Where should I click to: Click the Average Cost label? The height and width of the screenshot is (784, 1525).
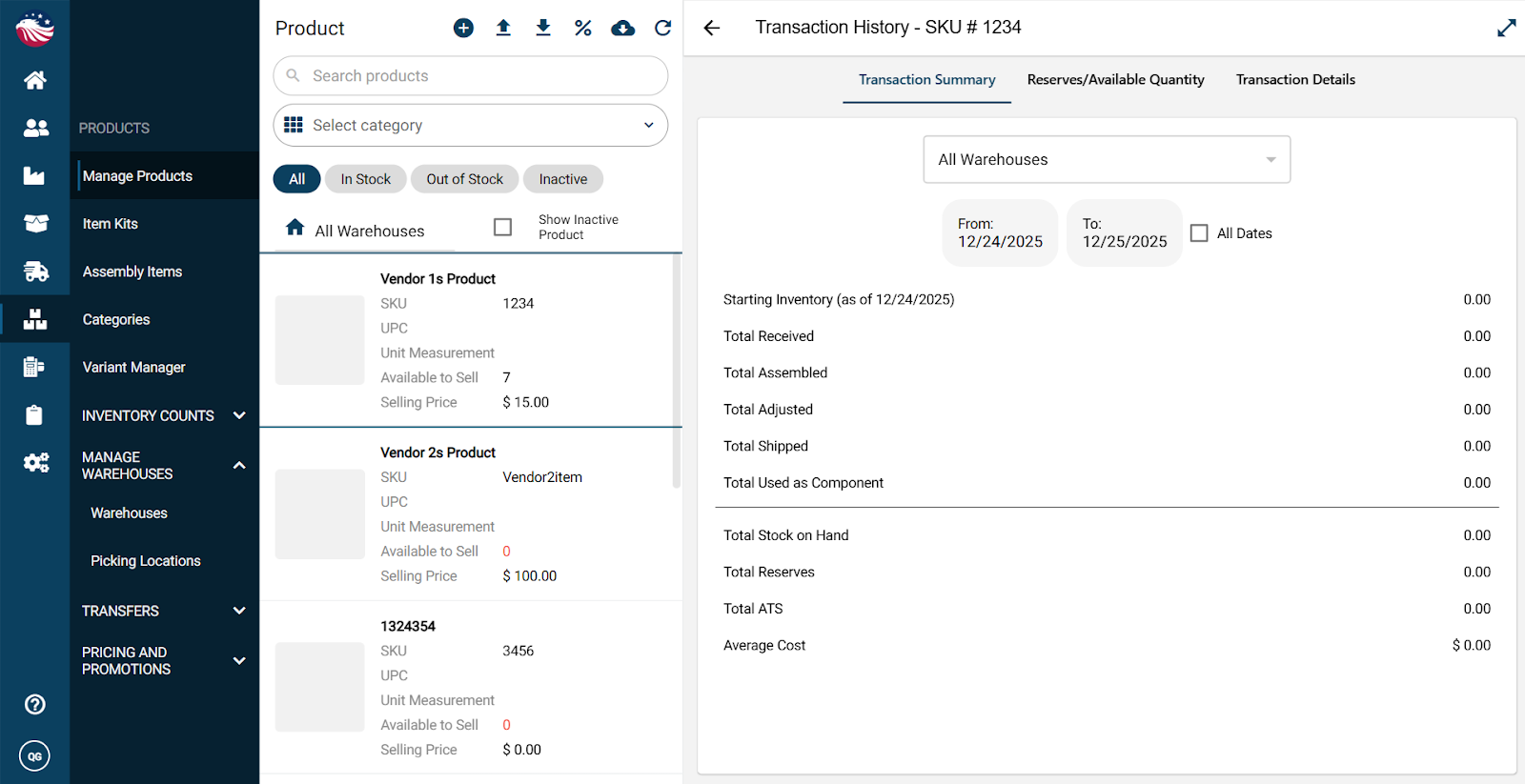point(764,645)
